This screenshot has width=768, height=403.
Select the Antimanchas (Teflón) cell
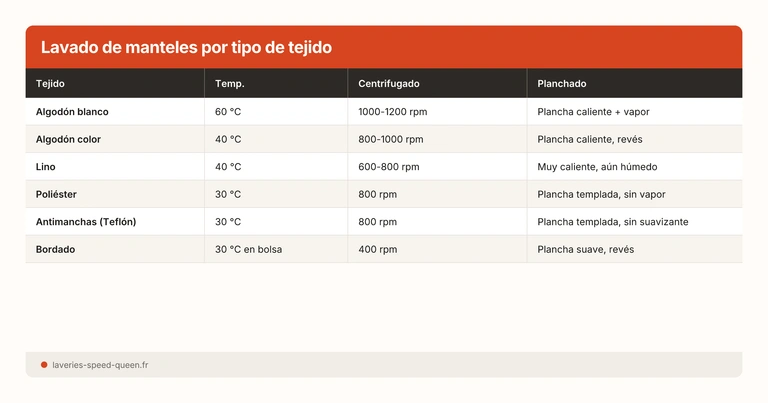point(86,221)
